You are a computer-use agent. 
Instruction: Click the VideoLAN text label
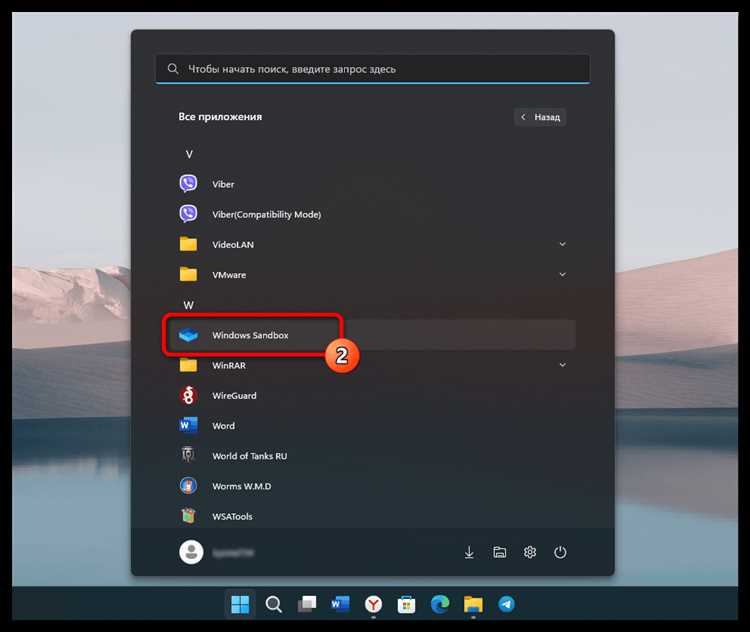tap(233, 244)
